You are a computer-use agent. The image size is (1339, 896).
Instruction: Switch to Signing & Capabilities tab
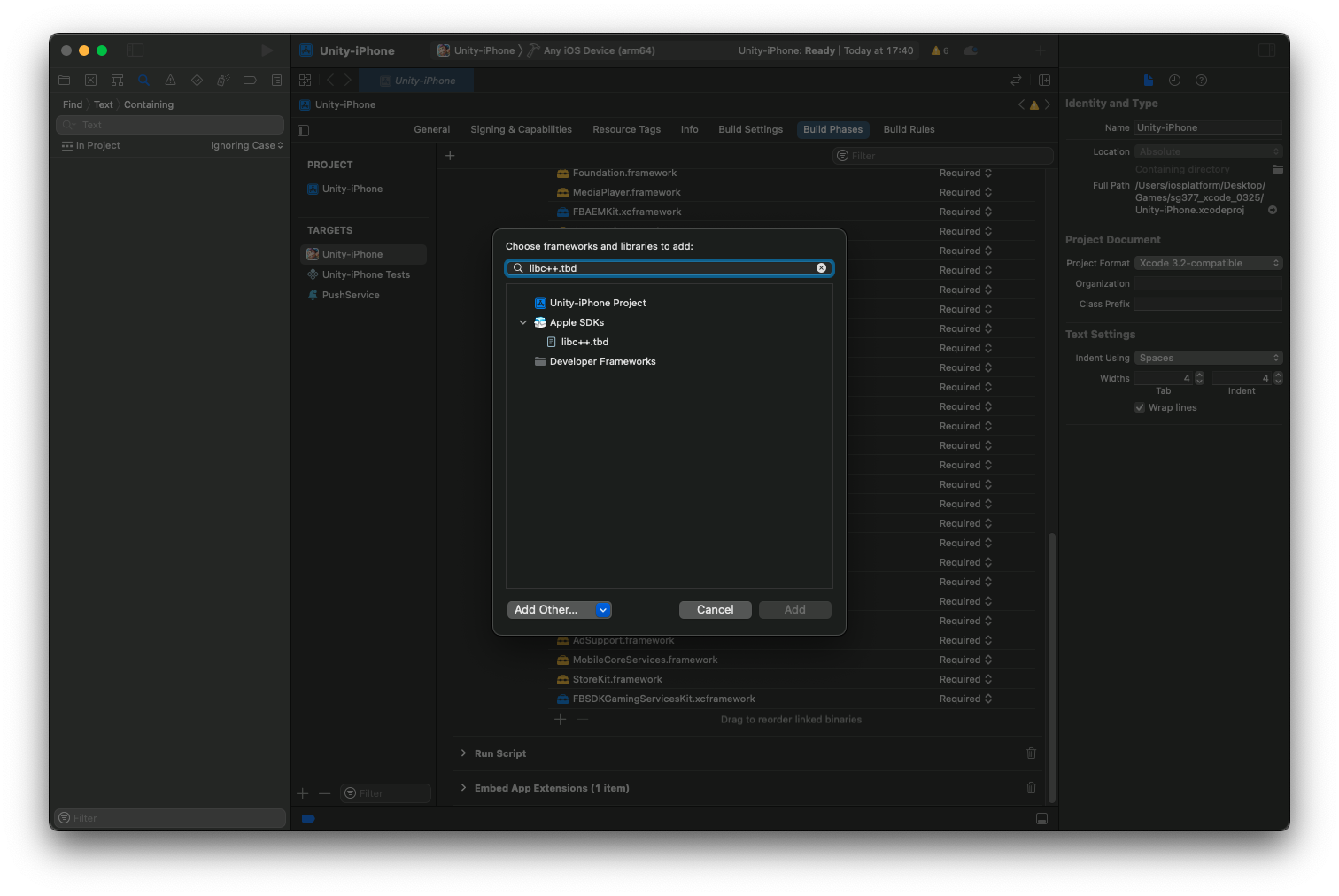point(521,129)
